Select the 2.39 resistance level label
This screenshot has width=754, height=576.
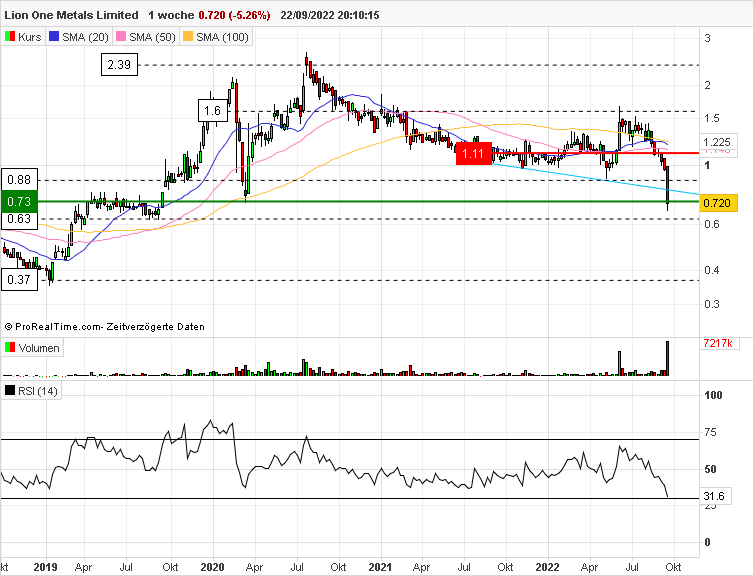click(119, 65)
